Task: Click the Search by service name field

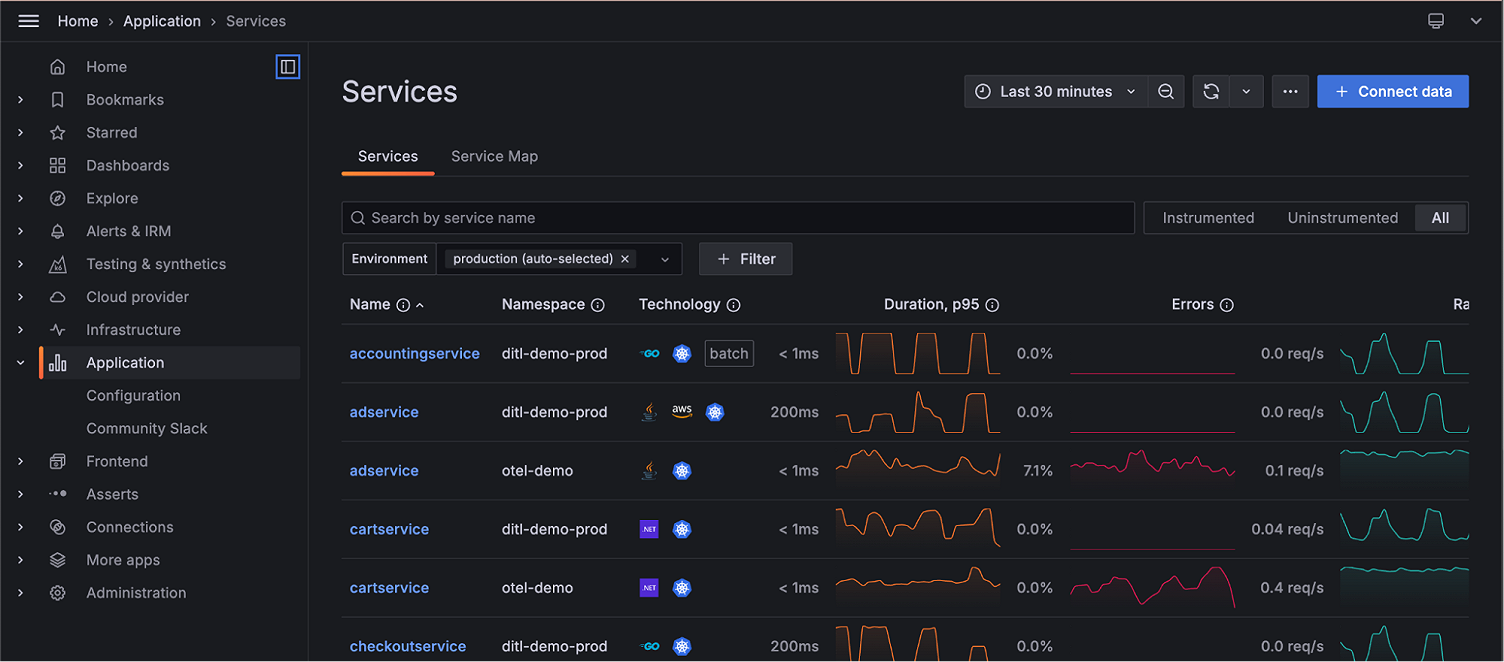Action: [x=738, y=218]
